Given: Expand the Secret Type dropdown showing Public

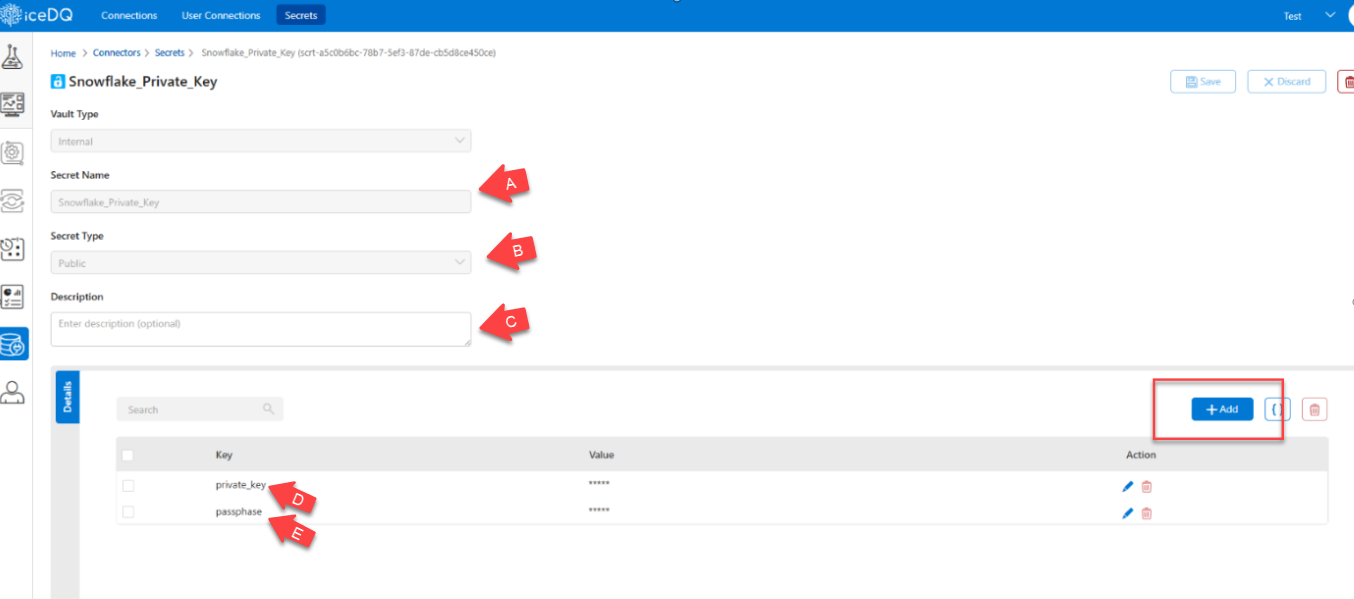Looking at the screenshot, I should pyautogui.click(x=260, y=262).
